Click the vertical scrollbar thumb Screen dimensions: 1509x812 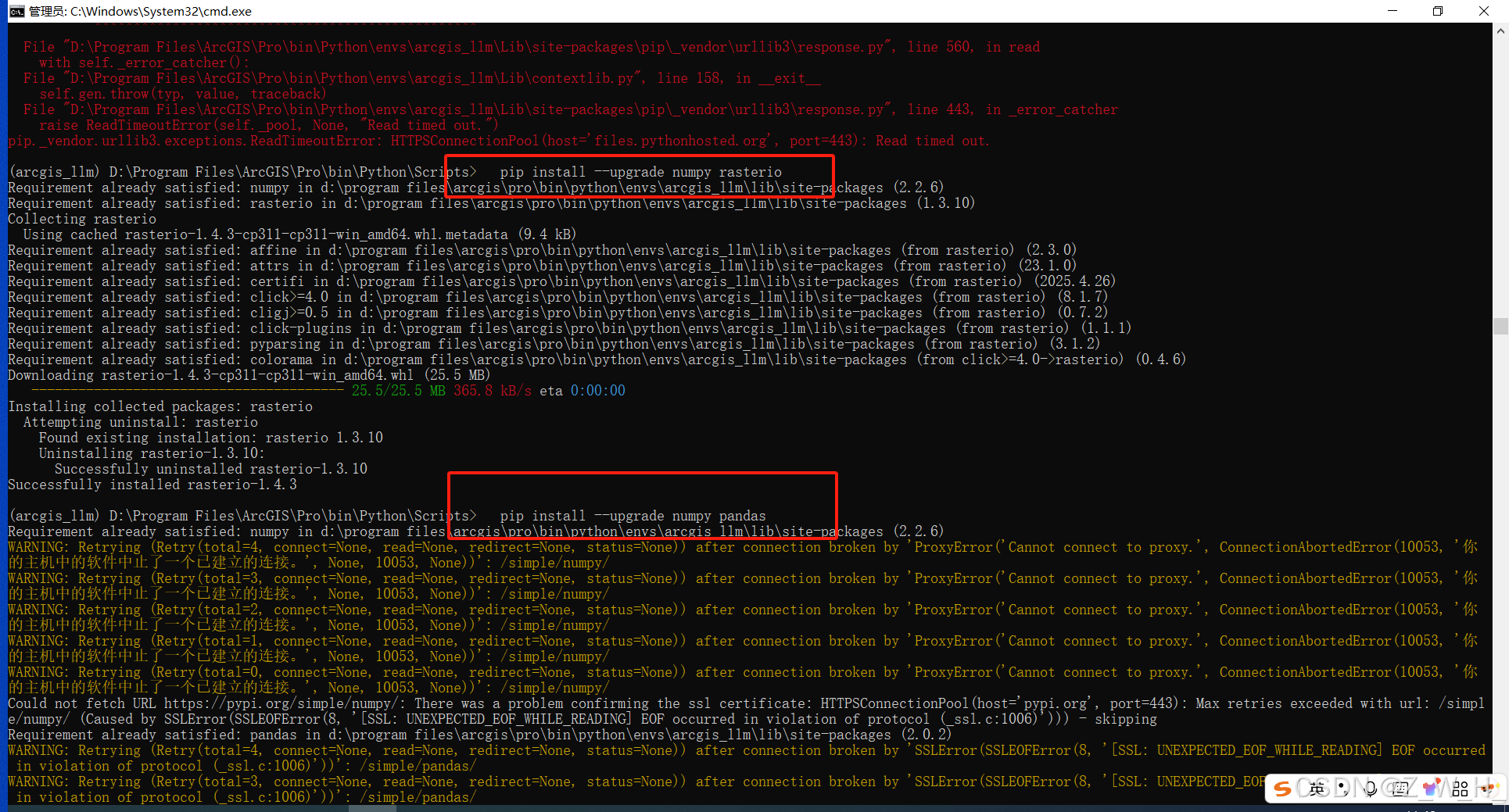(x=1500, y=326)
